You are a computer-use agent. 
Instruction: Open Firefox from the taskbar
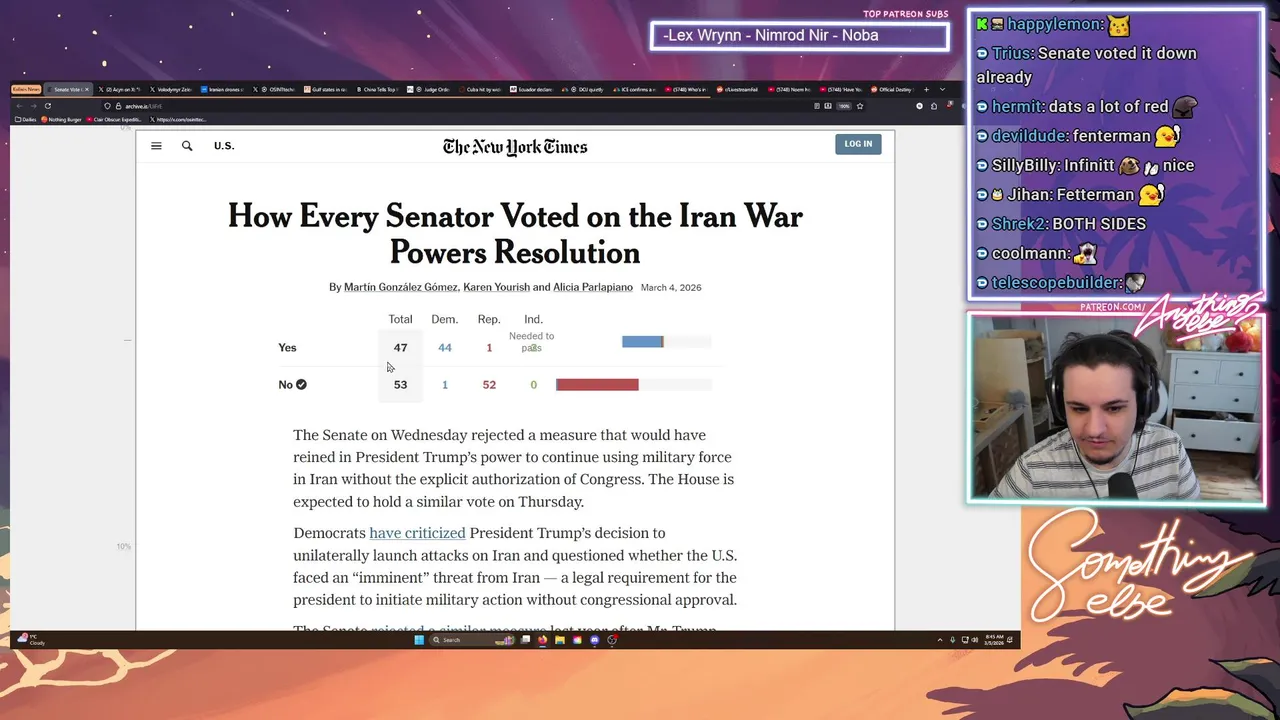coord(542,640)
